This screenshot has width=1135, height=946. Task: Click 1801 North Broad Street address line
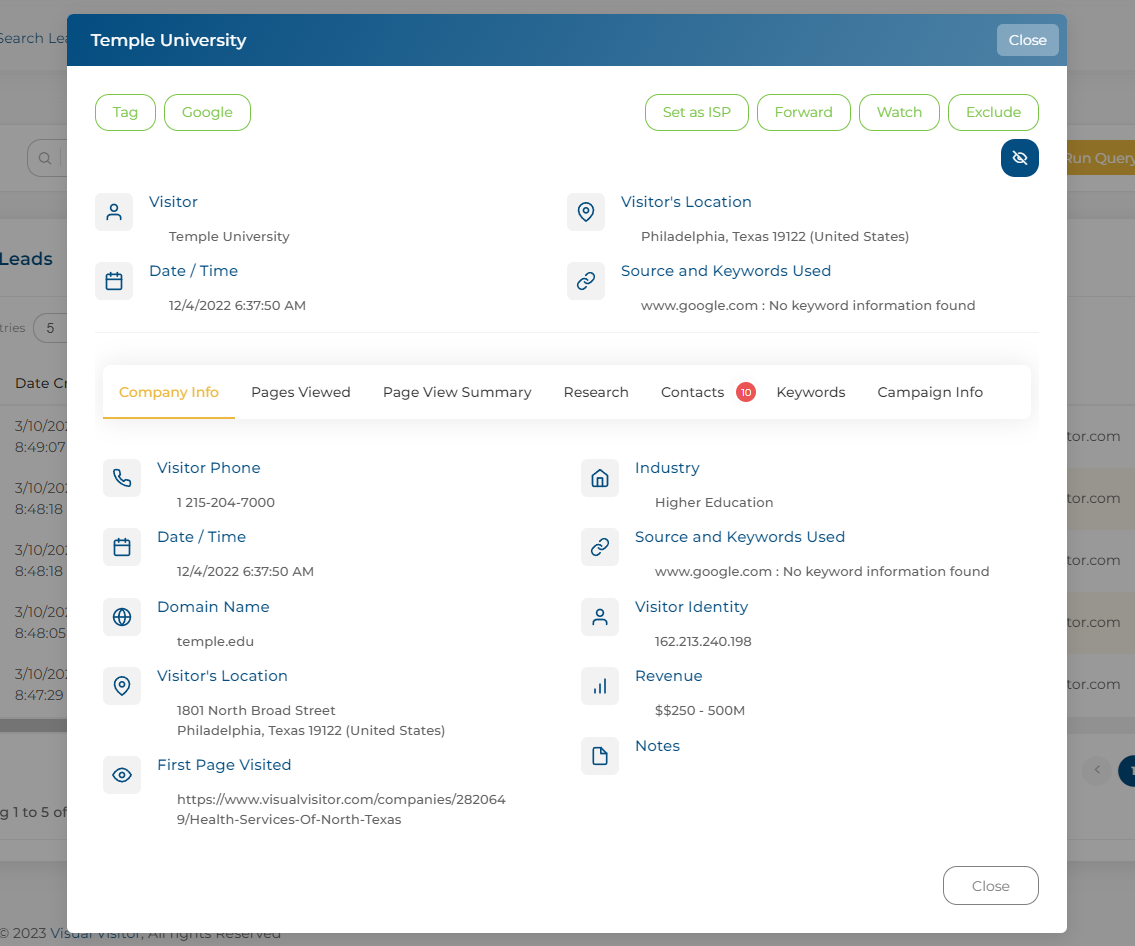[256, 710]
